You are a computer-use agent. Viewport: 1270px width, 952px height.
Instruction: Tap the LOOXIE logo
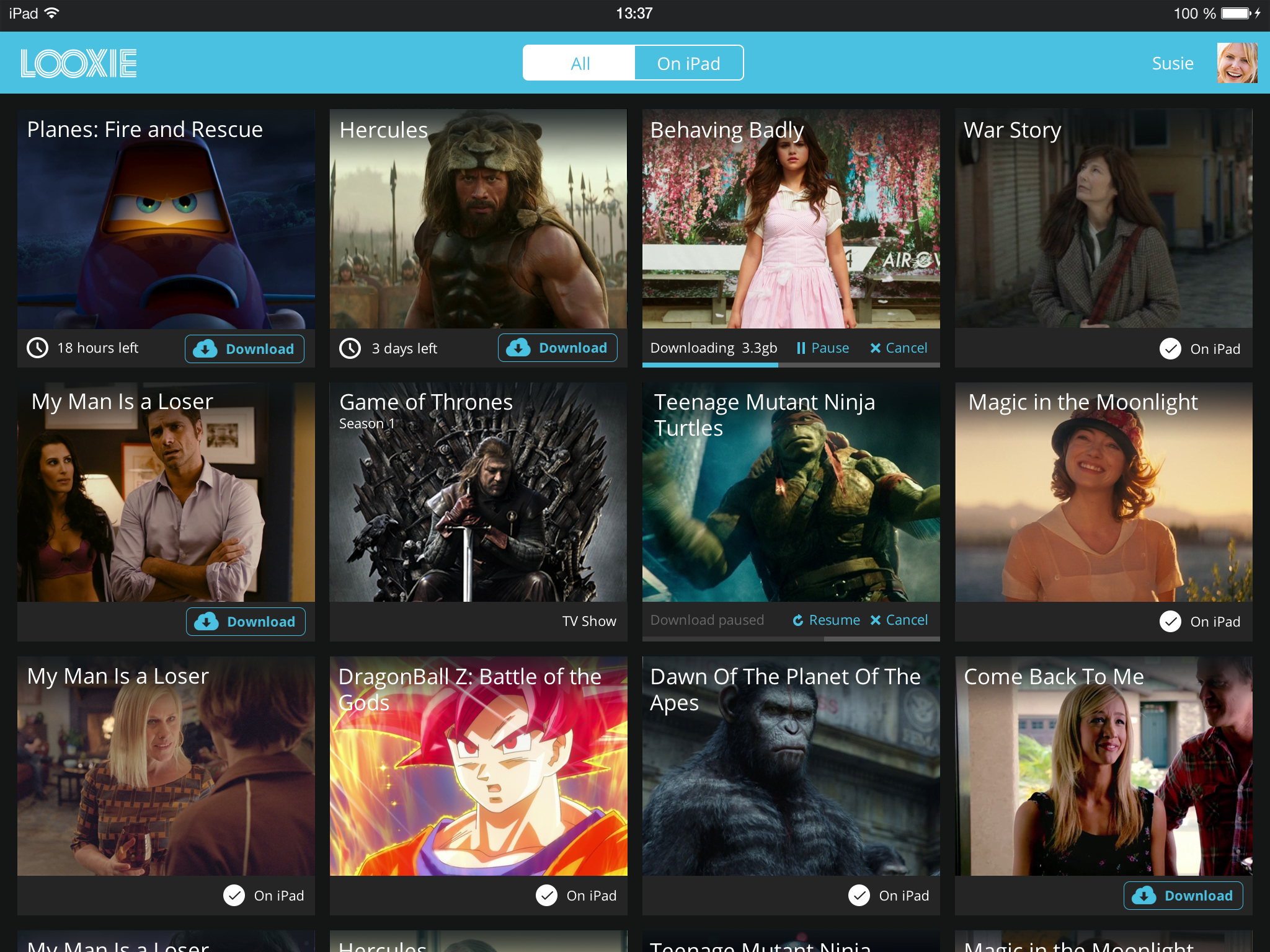coord(79,63)
